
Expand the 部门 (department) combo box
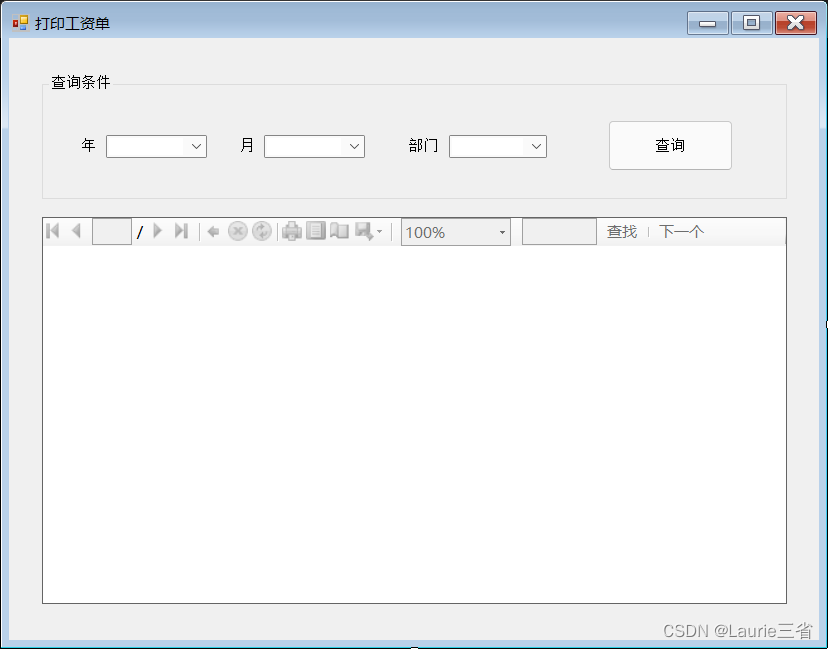point(498,146)
